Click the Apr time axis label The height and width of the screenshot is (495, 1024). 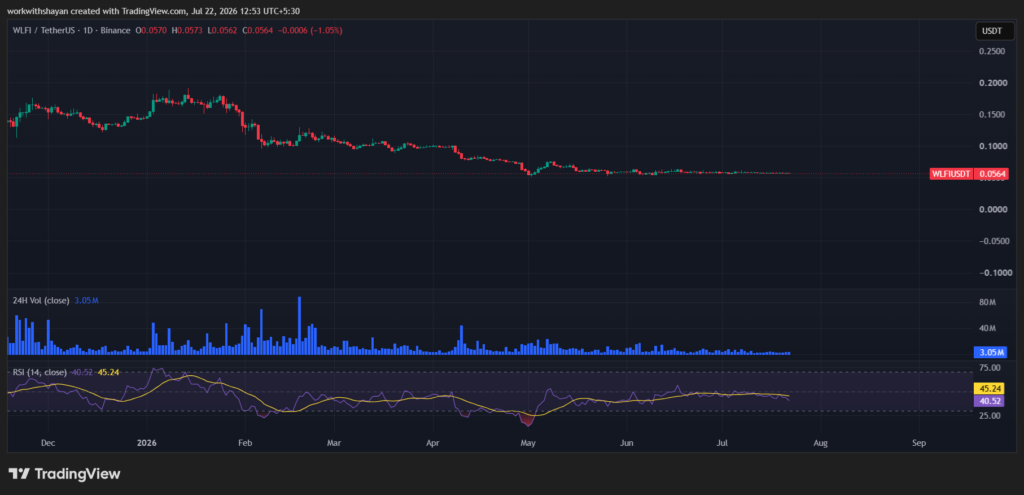pos(432,443)
